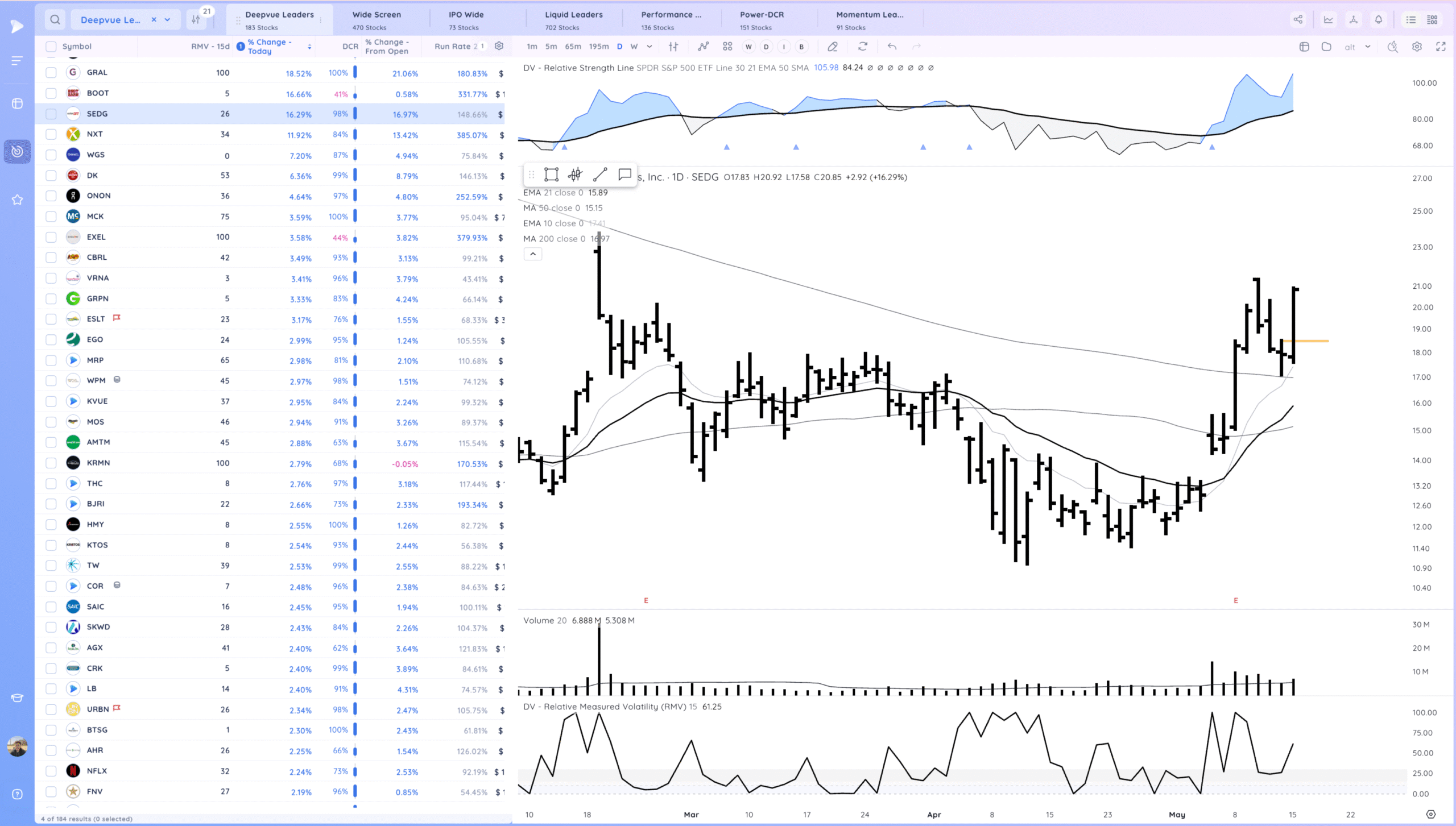Viewport: 1456px width, 826px height.
Task: Open the Power-DCR tab
Action: pos(761,20)
